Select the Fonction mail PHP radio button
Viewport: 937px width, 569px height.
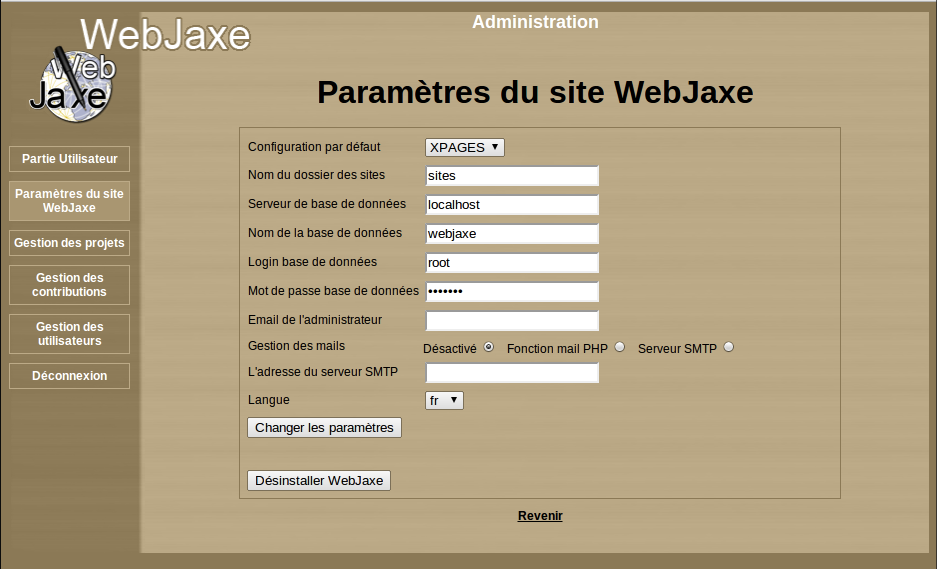coord(620,347)
